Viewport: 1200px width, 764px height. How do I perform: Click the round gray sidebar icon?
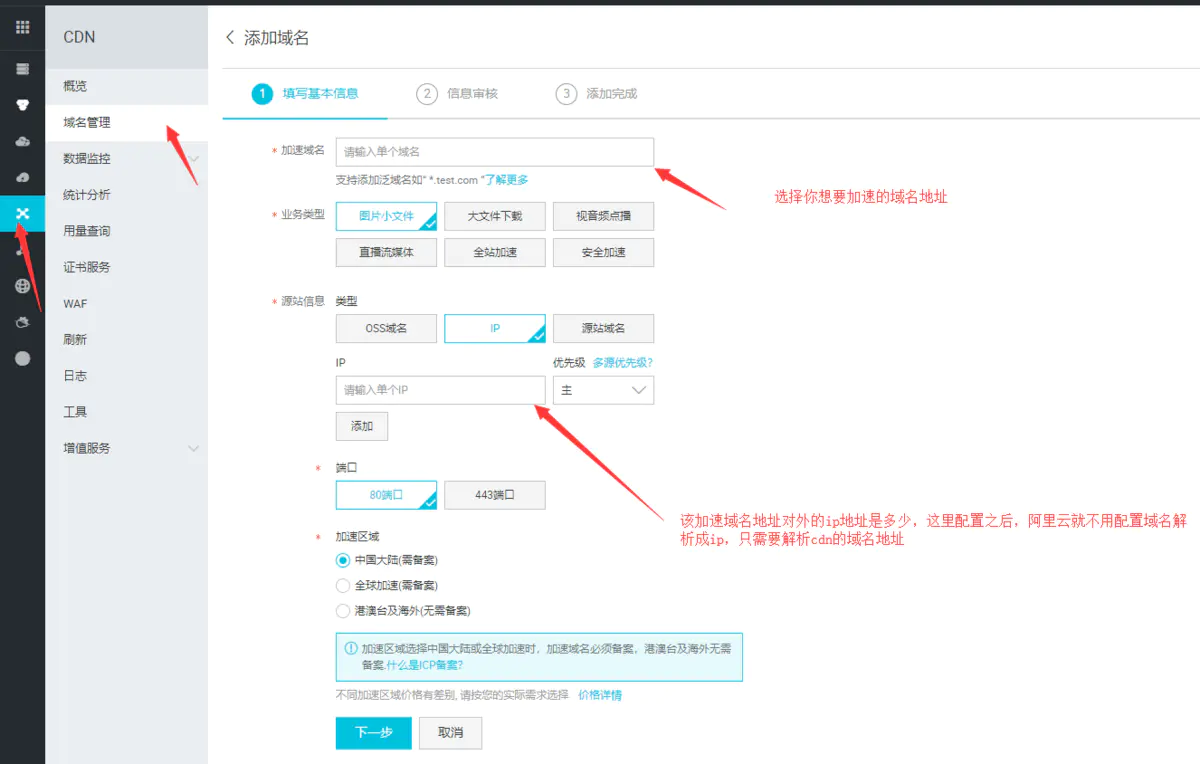(22, 358)
